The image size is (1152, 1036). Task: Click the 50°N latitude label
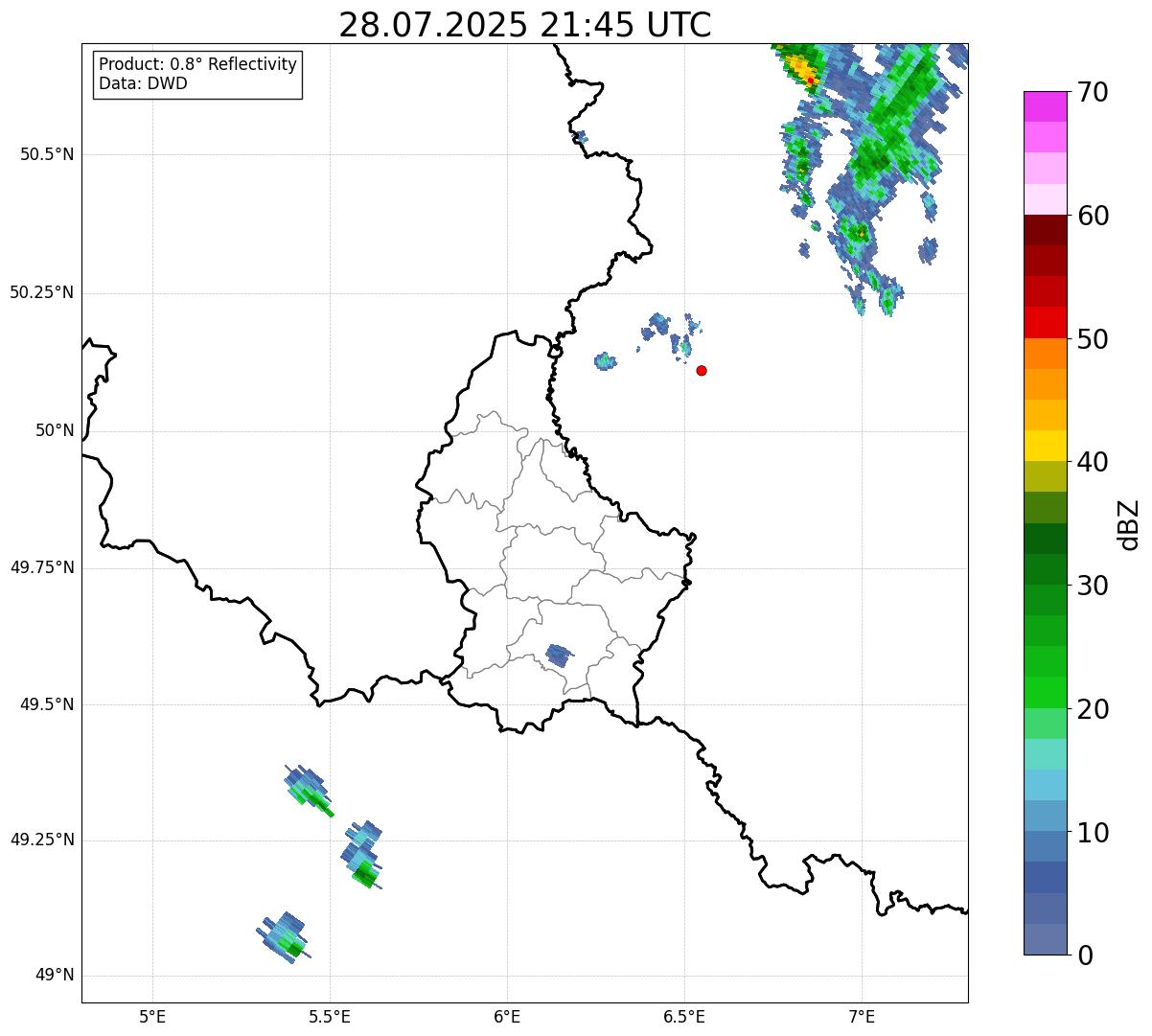click(55, 430)
